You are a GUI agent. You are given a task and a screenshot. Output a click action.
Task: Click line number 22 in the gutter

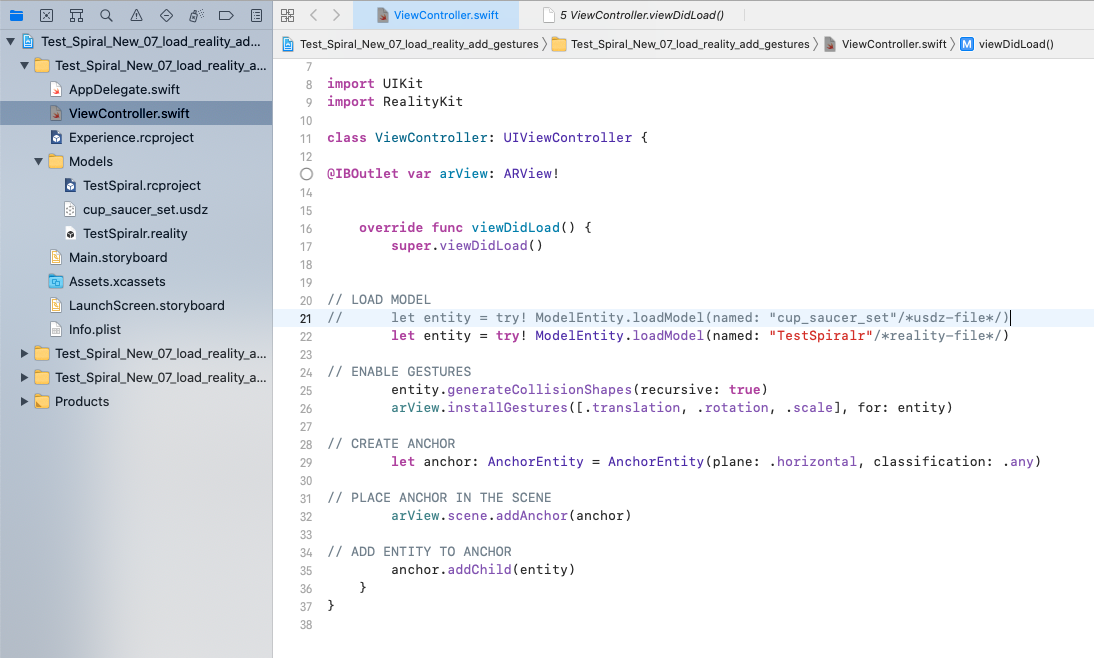[x=306, y=336]
